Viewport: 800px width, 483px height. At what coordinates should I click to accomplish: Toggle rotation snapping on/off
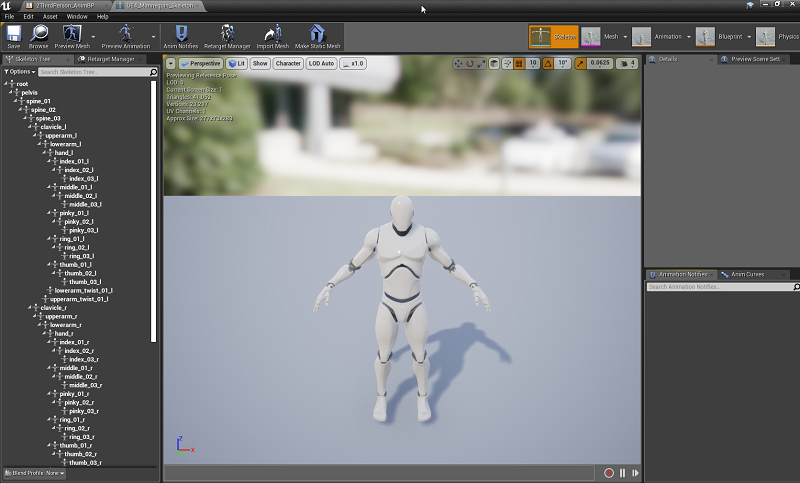point(547,64)
